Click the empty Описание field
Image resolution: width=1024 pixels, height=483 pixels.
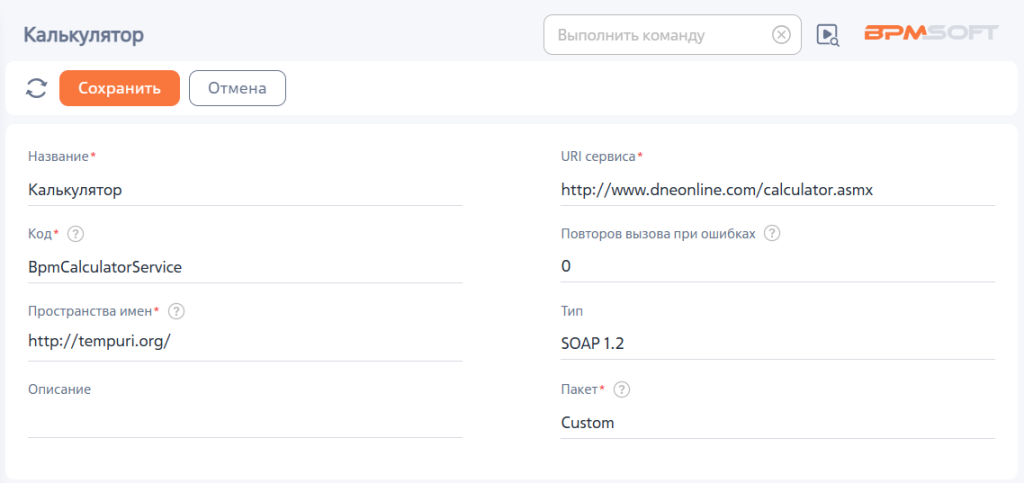tap(246, 423)
